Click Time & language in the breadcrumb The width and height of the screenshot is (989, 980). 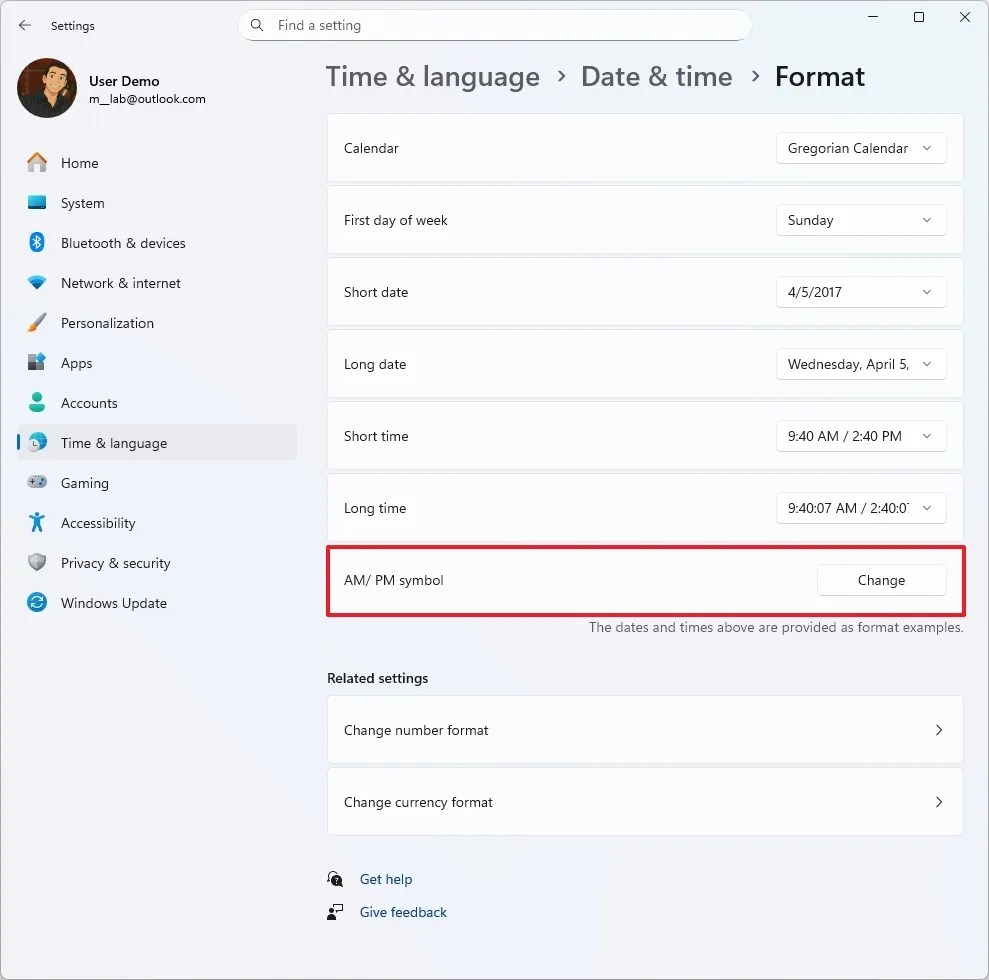pyautogui.click(x=432, y=76)
